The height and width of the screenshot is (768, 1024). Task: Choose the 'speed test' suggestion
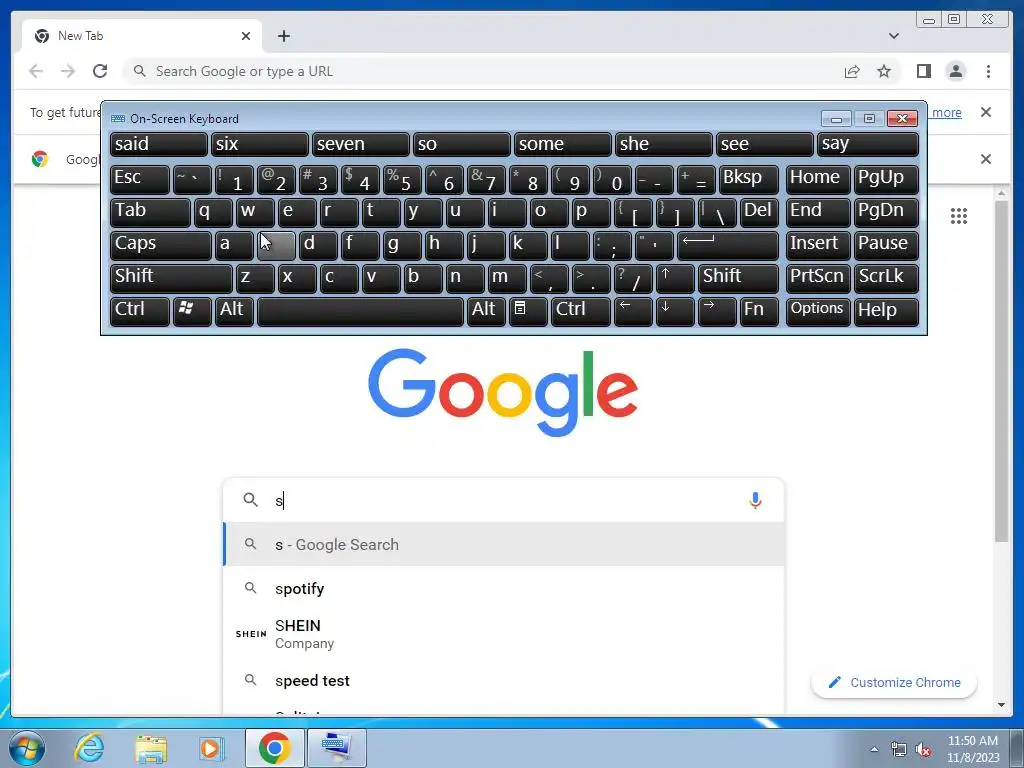tap(503, 680)
